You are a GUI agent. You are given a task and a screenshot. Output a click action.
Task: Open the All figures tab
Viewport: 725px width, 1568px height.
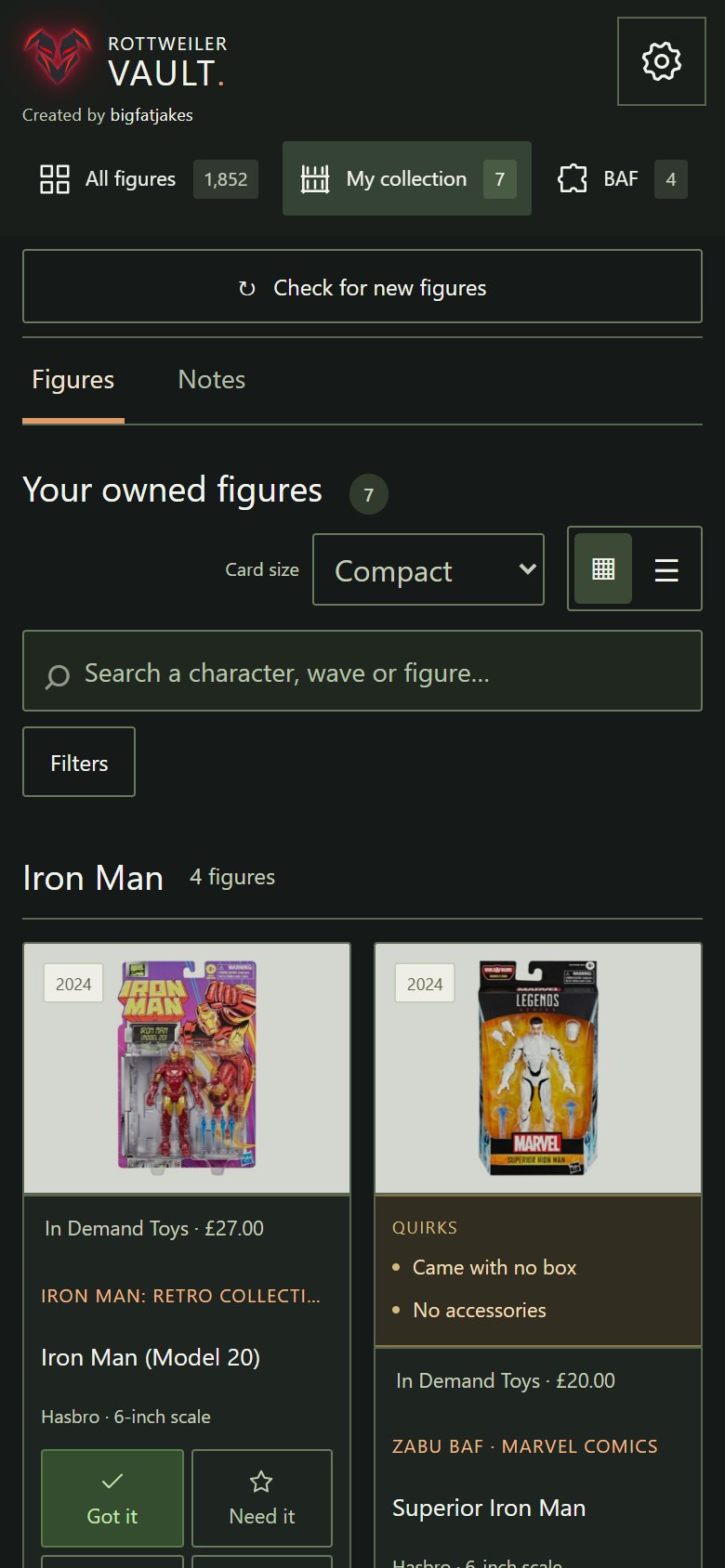click(149, 178)
